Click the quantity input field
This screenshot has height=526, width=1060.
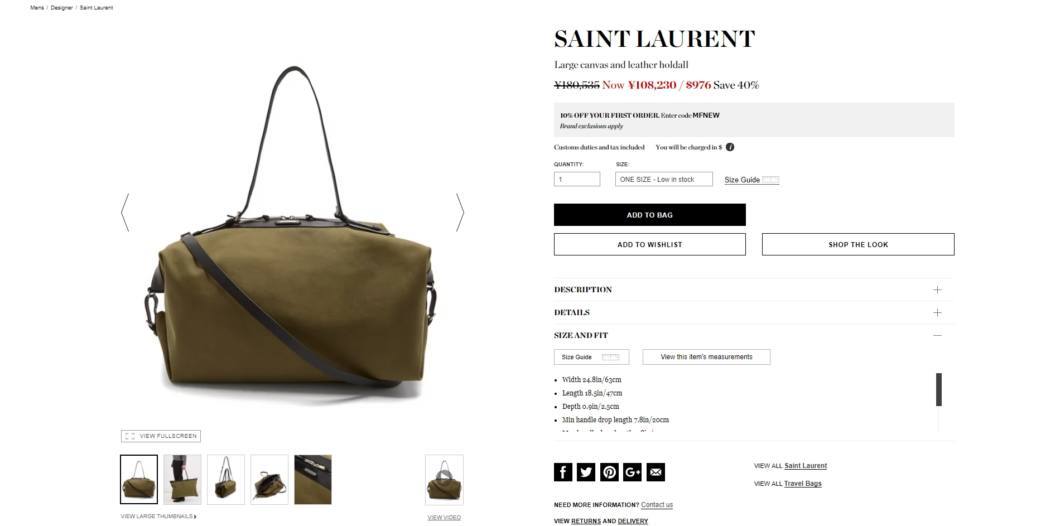click(x=577, y=179)
